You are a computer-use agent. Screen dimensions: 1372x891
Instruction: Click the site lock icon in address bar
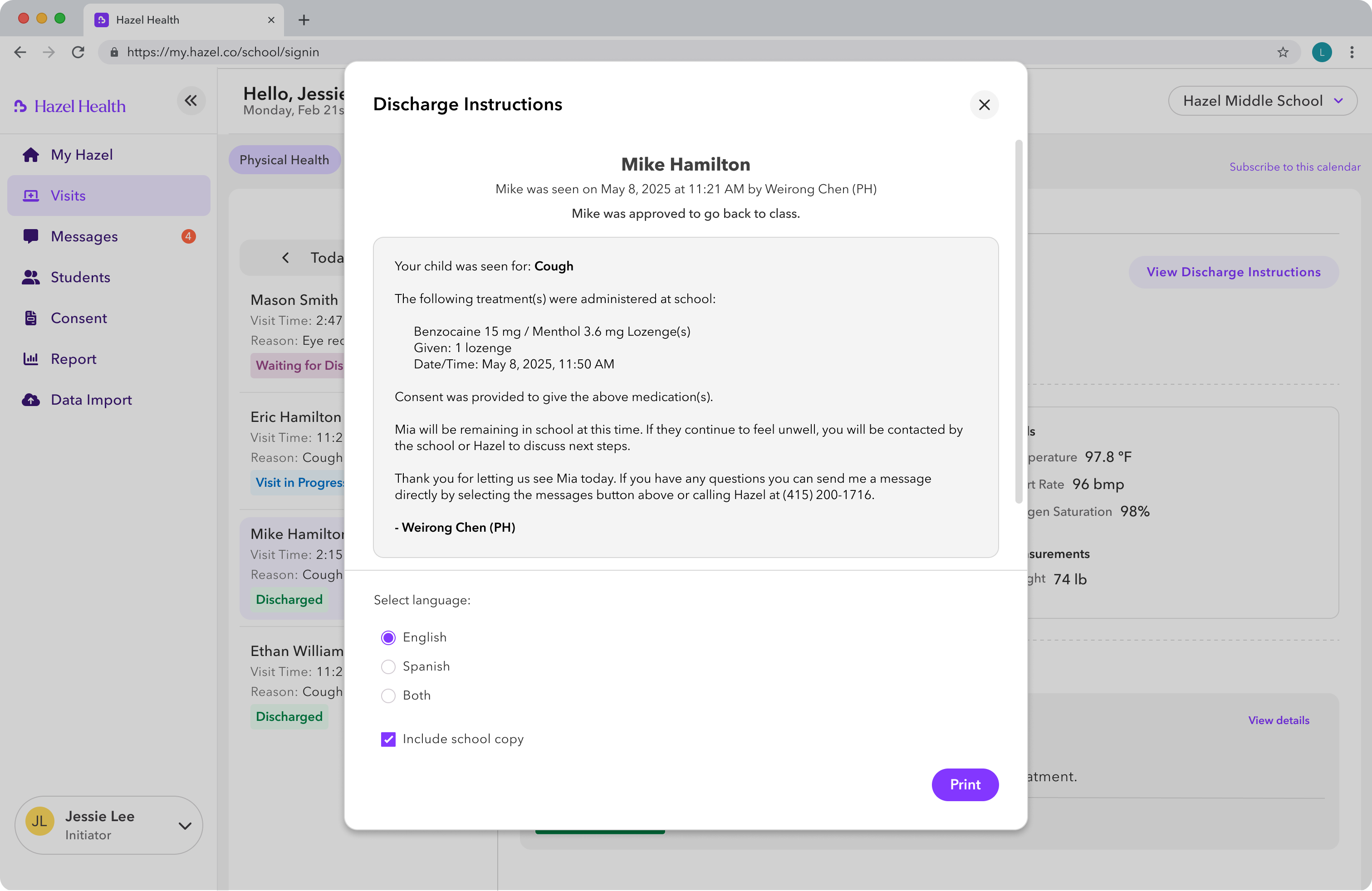(x=114, y=53)
